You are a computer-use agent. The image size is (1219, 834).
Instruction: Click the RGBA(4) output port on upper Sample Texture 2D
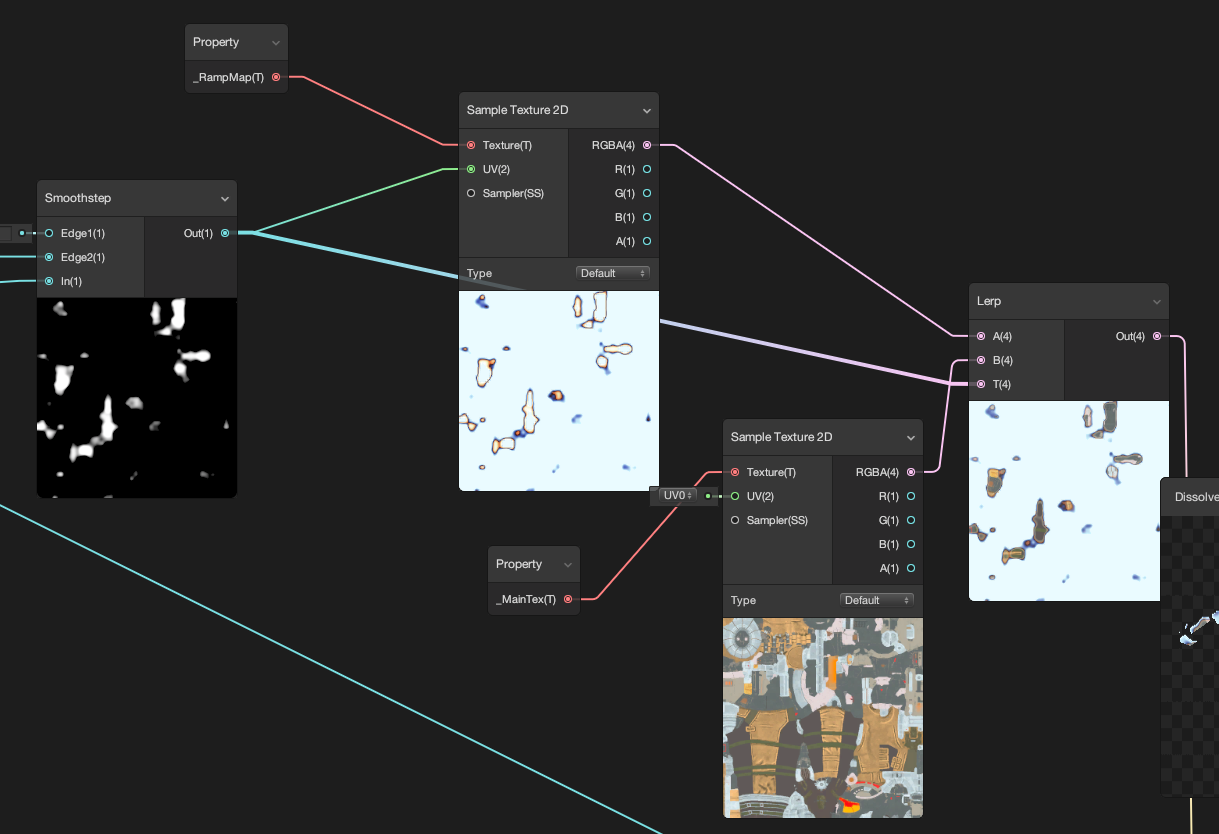coord(647,145)
